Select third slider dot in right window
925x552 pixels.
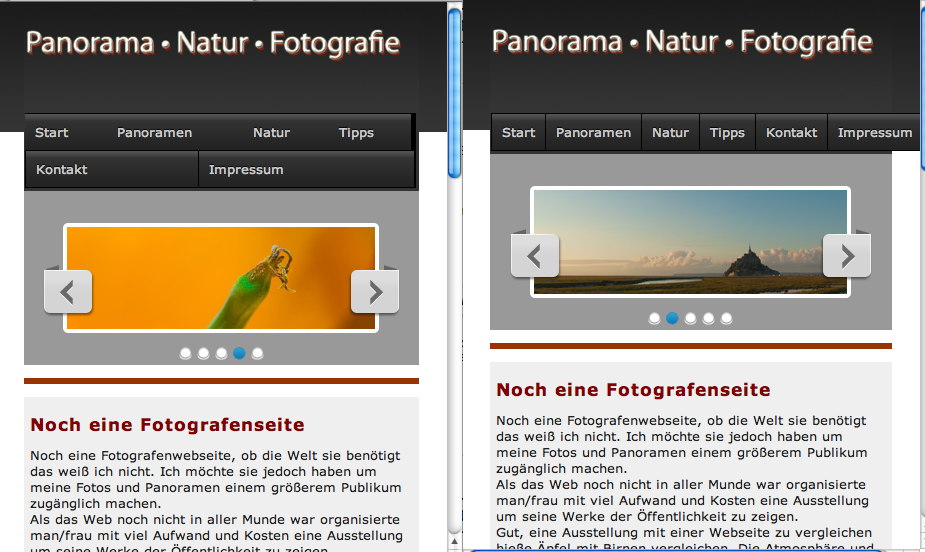[x=691, y=318]
